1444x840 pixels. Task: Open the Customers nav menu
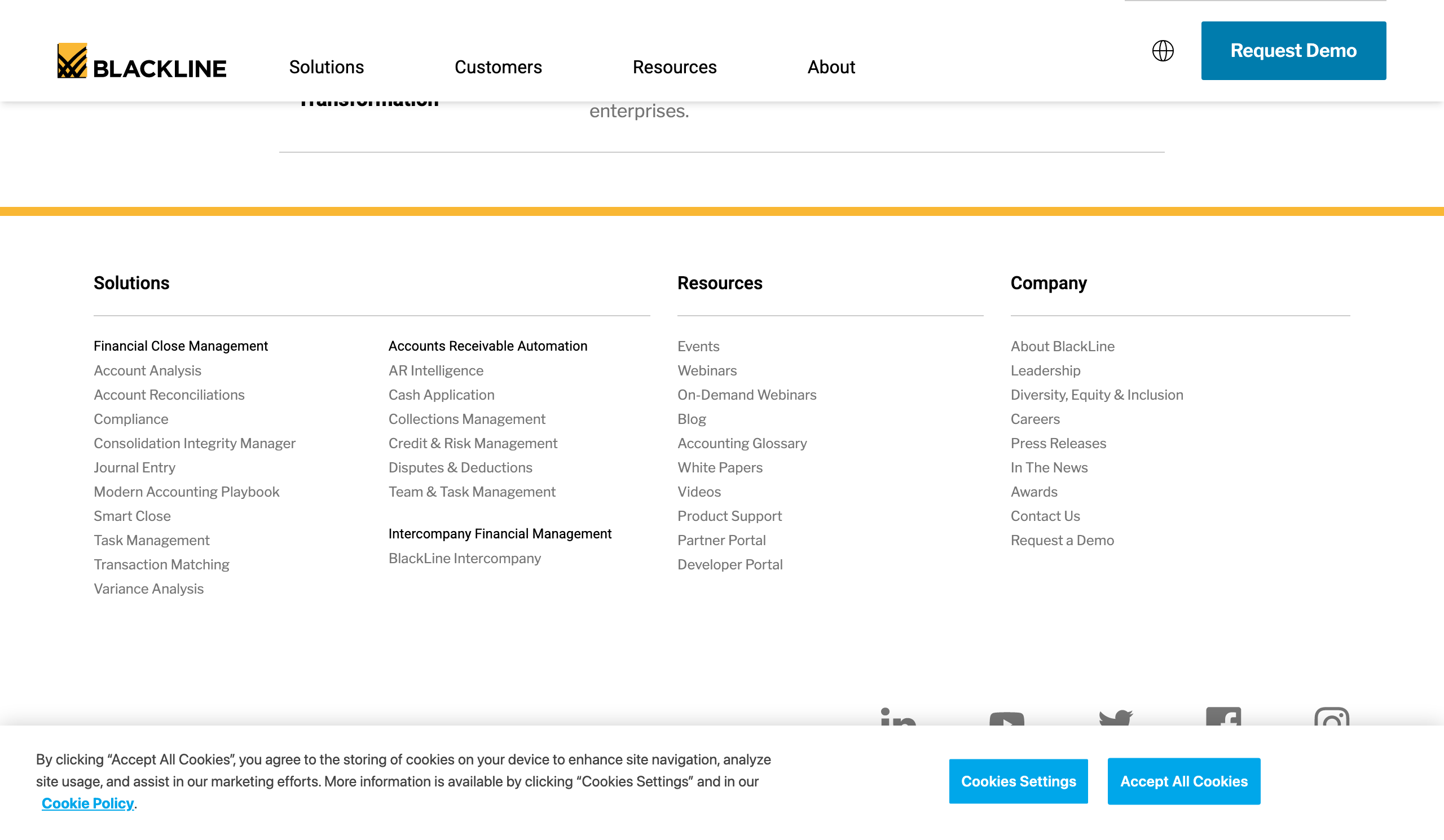click(x=498, y=67)
